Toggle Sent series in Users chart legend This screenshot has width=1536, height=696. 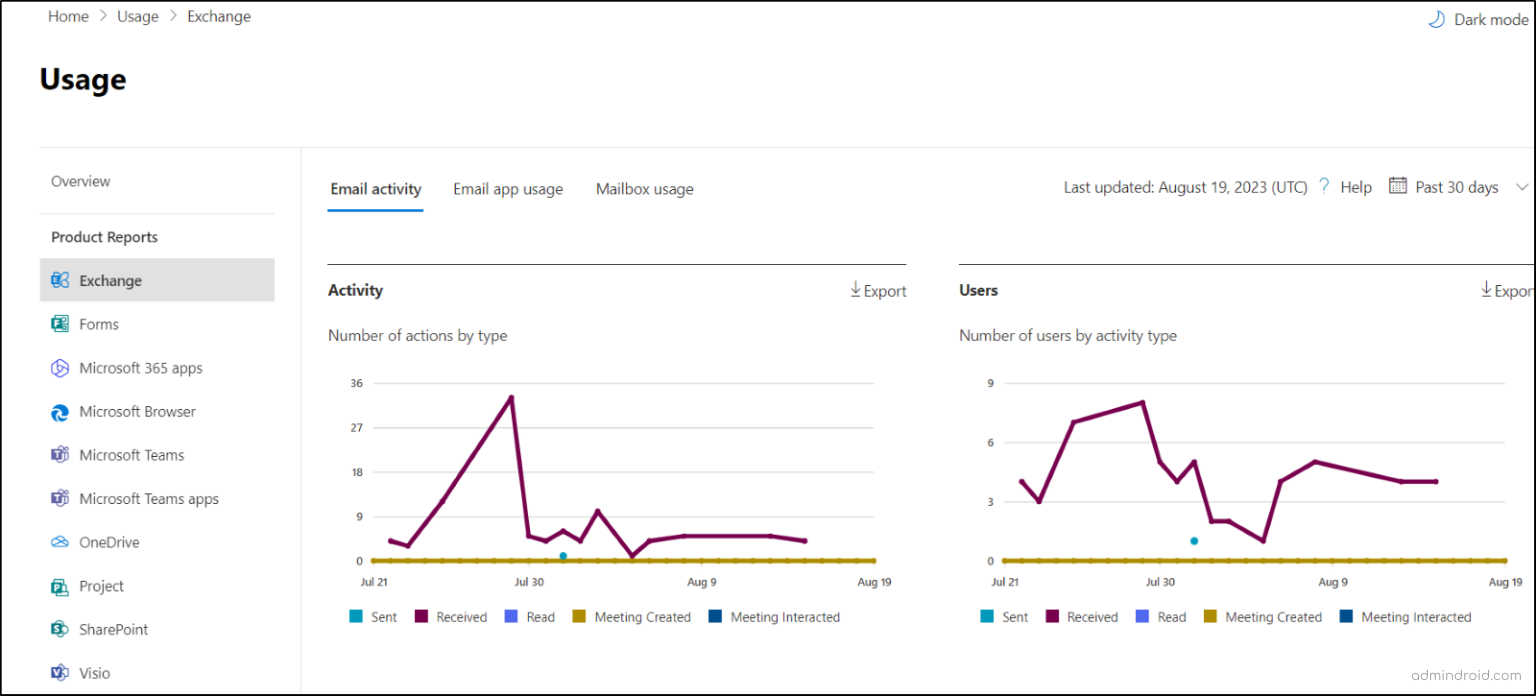tap(1003, 617)
